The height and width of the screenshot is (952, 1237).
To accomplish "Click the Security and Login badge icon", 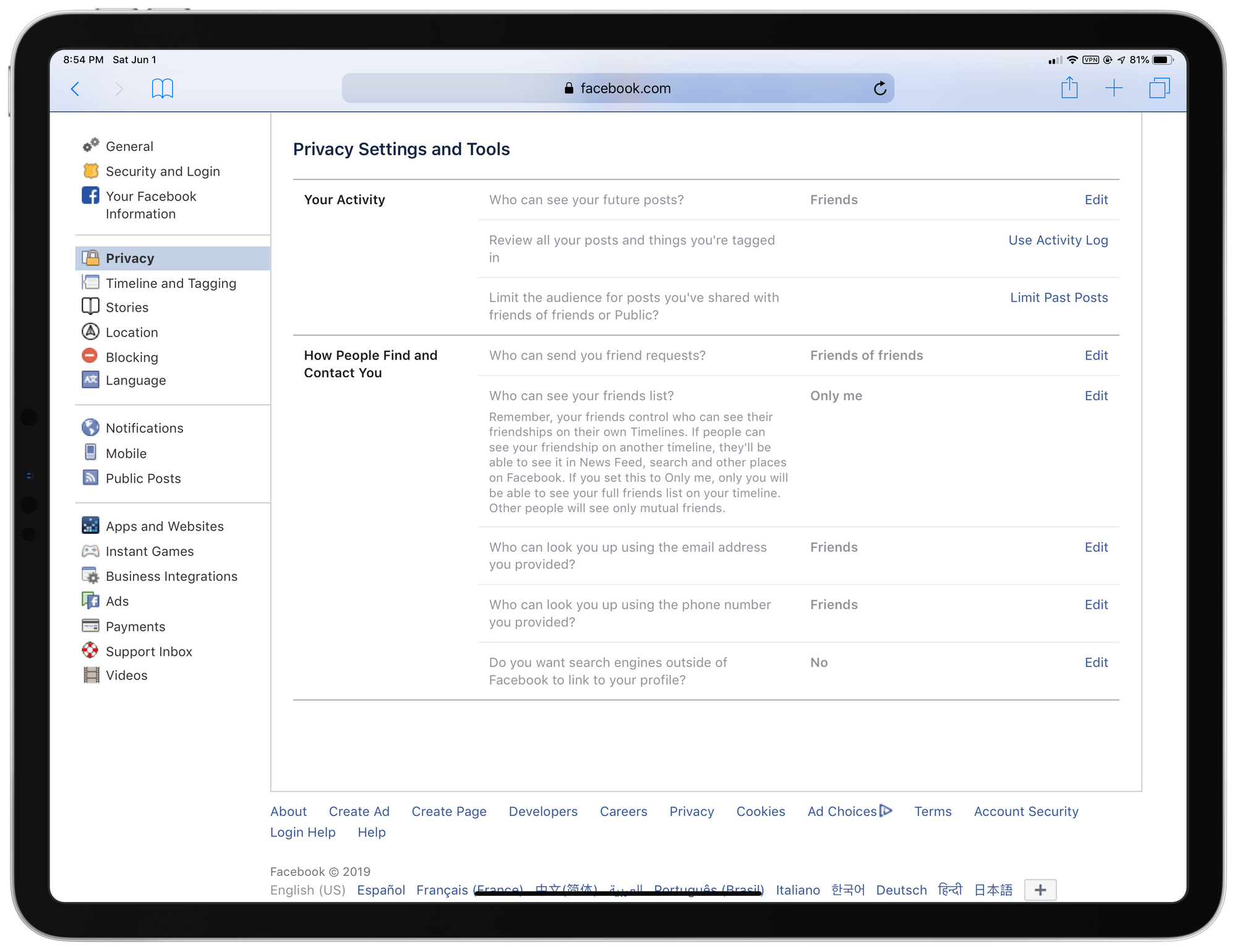I will click(91, 171).
